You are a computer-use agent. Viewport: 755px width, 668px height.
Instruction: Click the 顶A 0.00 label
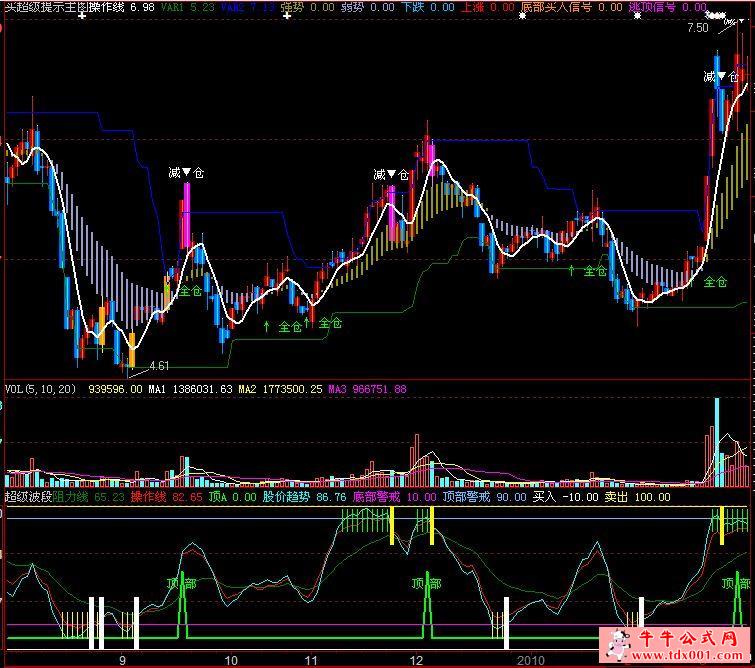(233, 497)
